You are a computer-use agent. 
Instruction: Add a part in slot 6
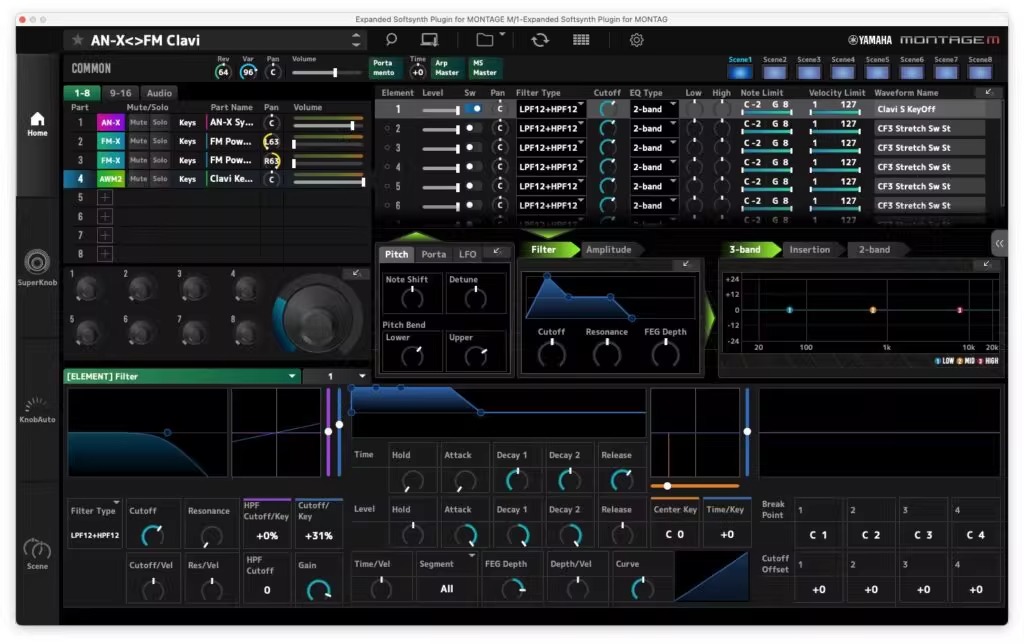pos(104,216)
